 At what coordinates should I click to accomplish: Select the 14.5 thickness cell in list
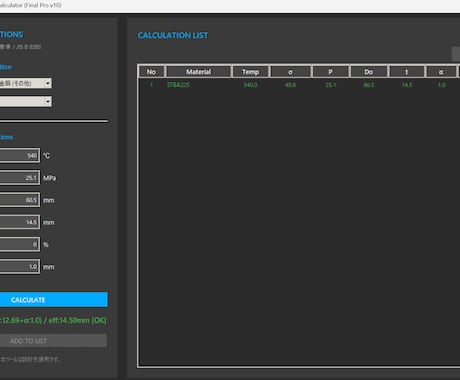point(407,85)
